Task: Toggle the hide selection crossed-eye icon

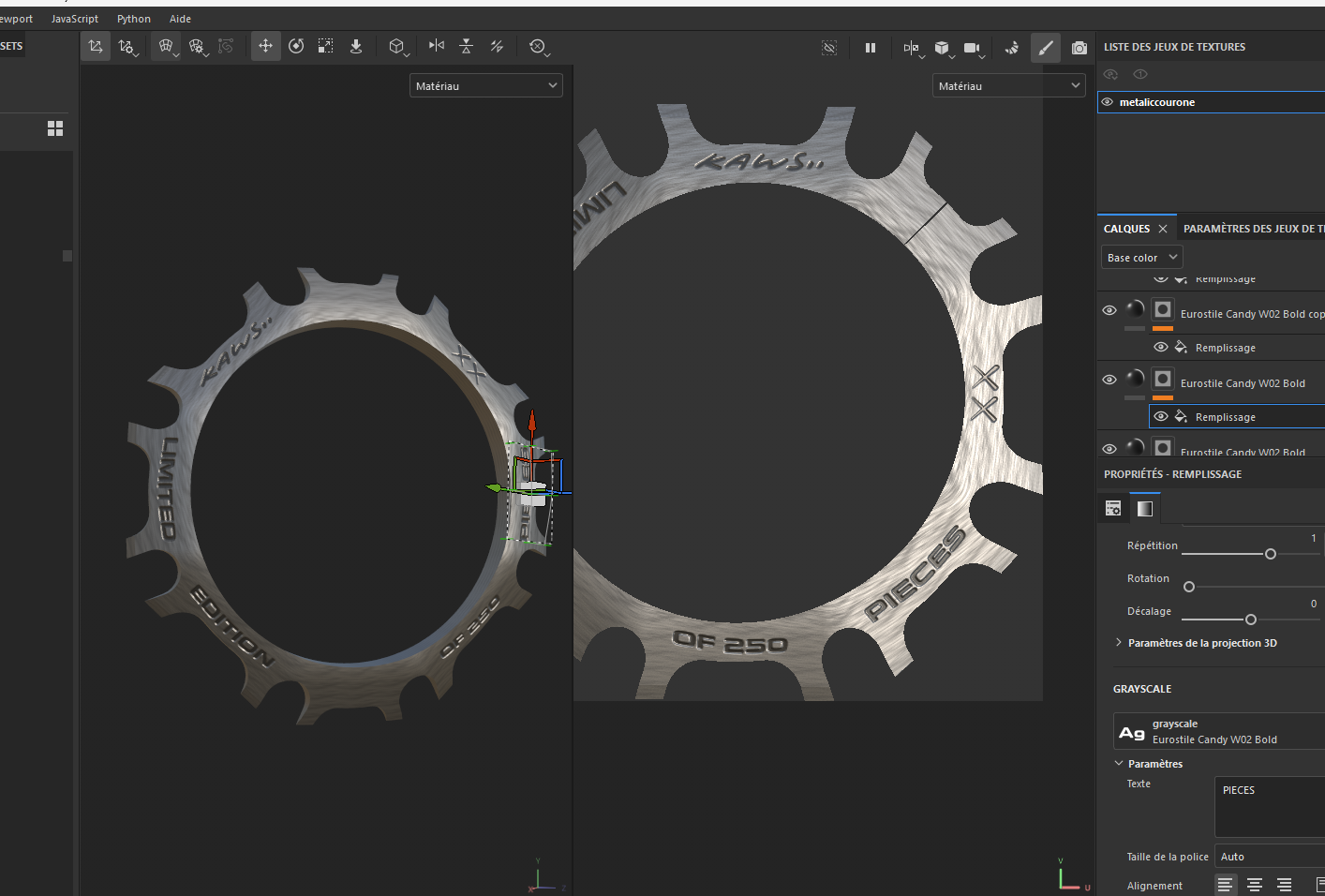Action: click(x=829, y=47)
